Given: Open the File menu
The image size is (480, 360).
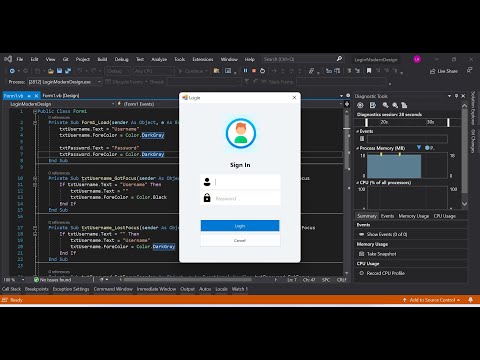Looking at the screenshot, I should tap(20, 59).
